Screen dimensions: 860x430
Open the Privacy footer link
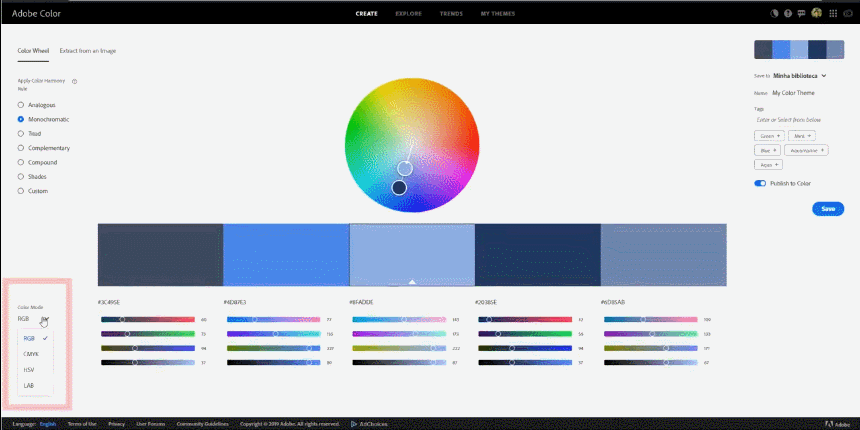116,424
